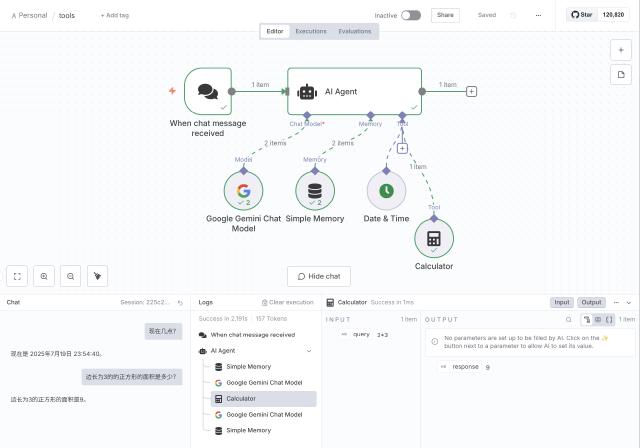Click the zoom out magnifier icon
Image resolution: width=640 pixels, height=448 pixels.
pyautogui.click(x=70, y=276)
